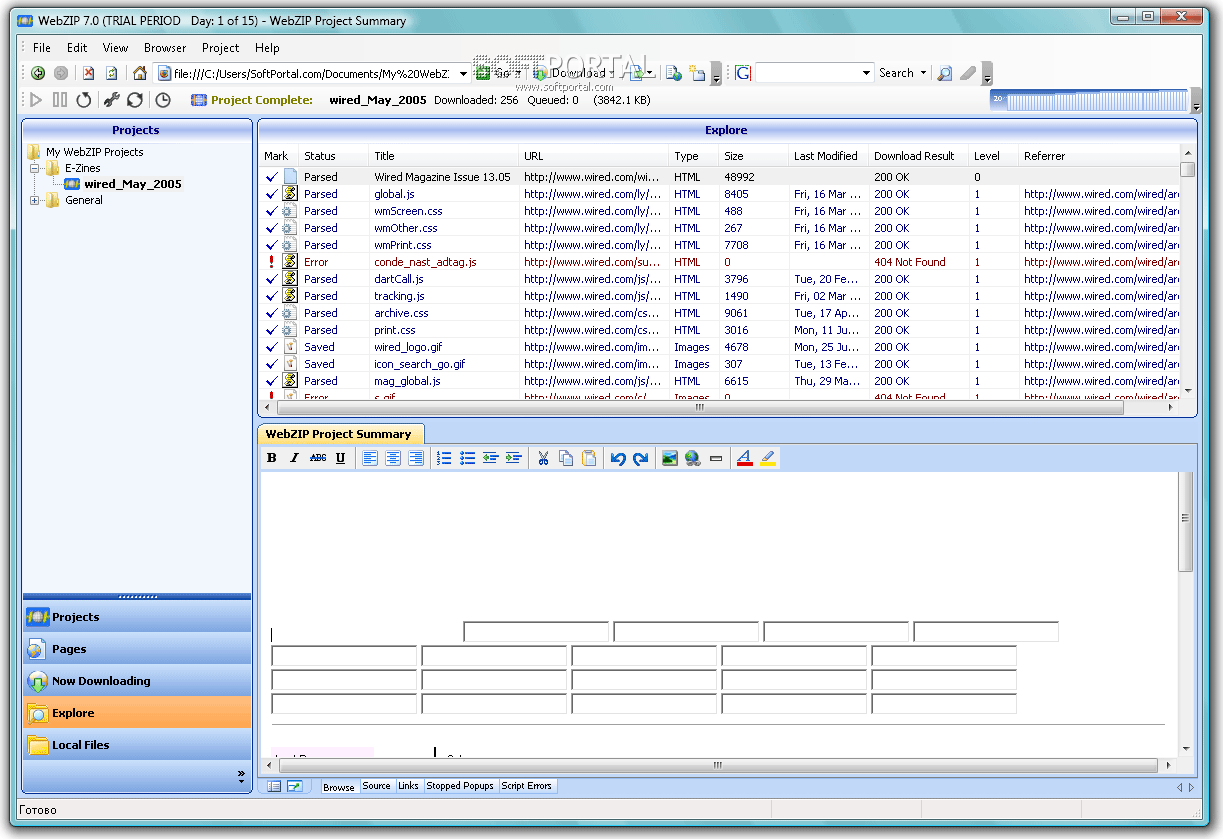Screen dimensions: 1223x839
Task: Switch to the Links tab
Action: pyautogui.click(x=409, y=786)
